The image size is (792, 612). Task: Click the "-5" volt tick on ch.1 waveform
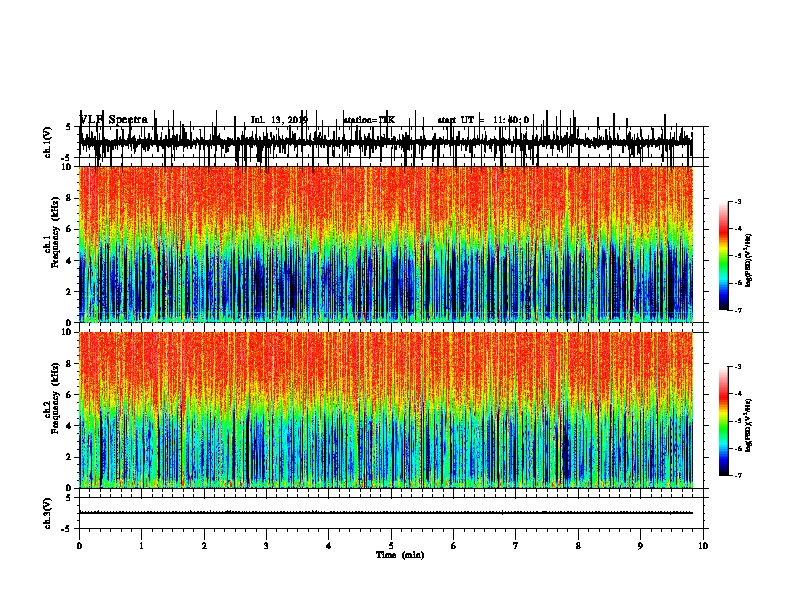pyautogui.click(x=67, y=158)
